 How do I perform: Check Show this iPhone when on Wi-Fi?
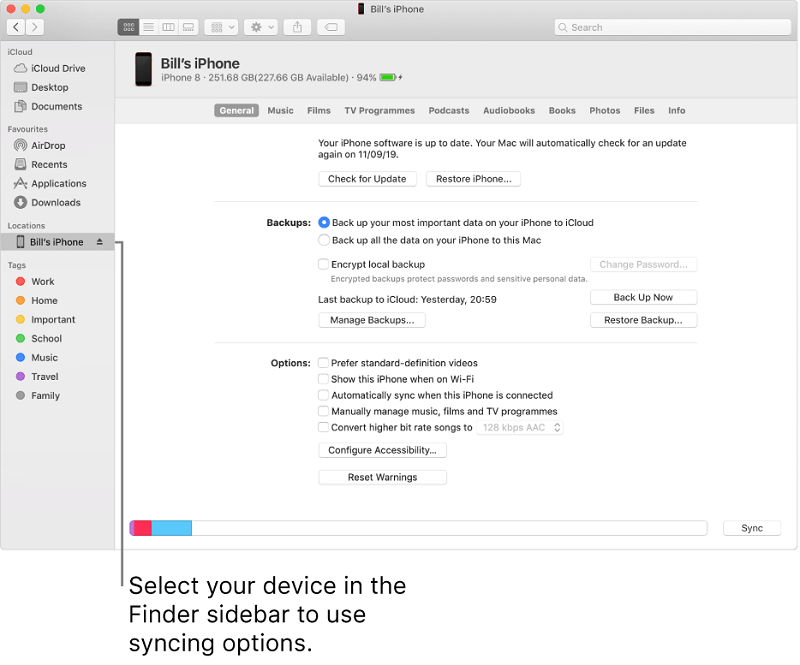pyautogui.click(x=323, y=379)
